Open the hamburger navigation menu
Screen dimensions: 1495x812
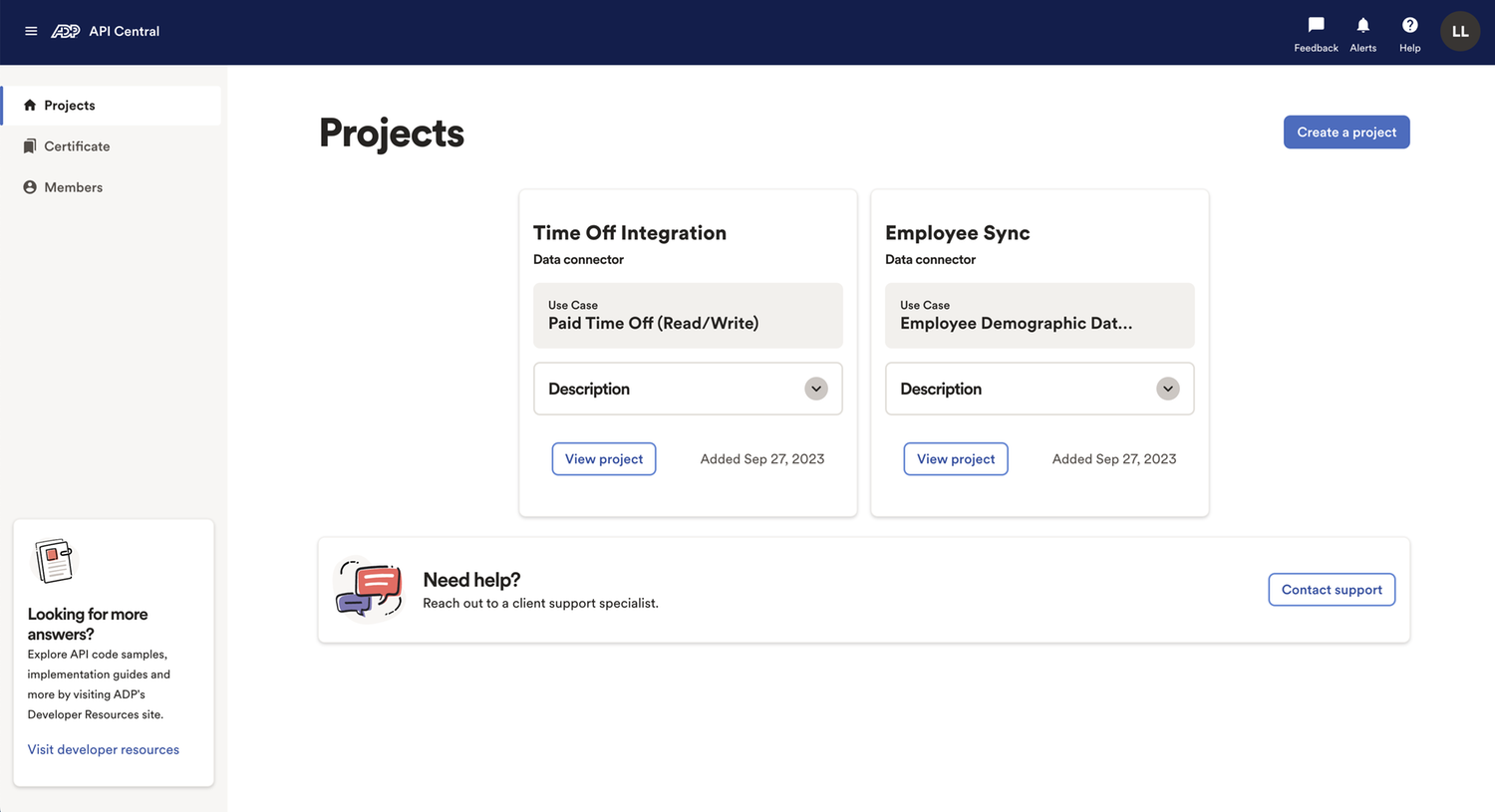31,31
